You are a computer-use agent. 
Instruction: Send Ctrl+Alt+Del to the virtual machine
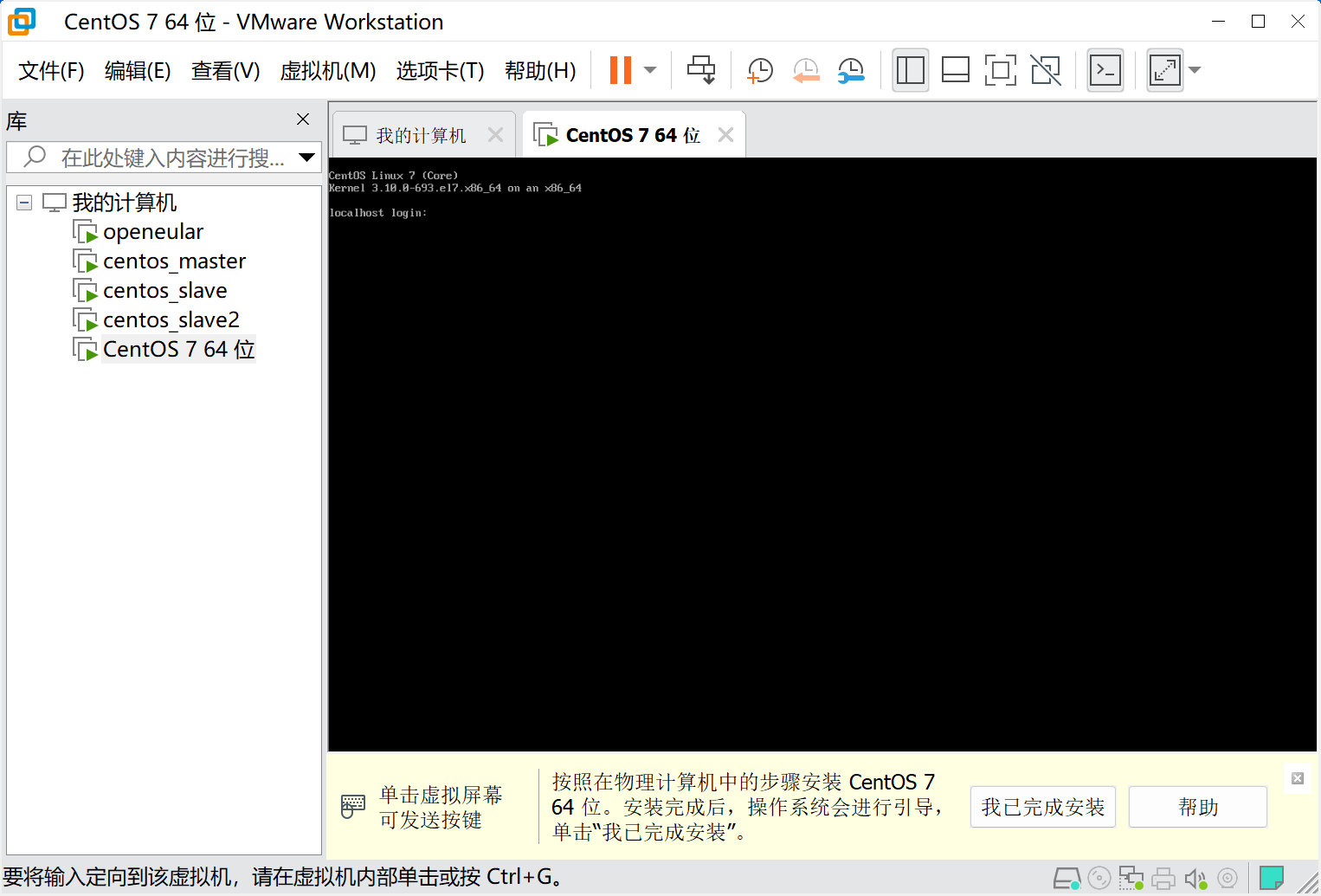pos(701,70)
